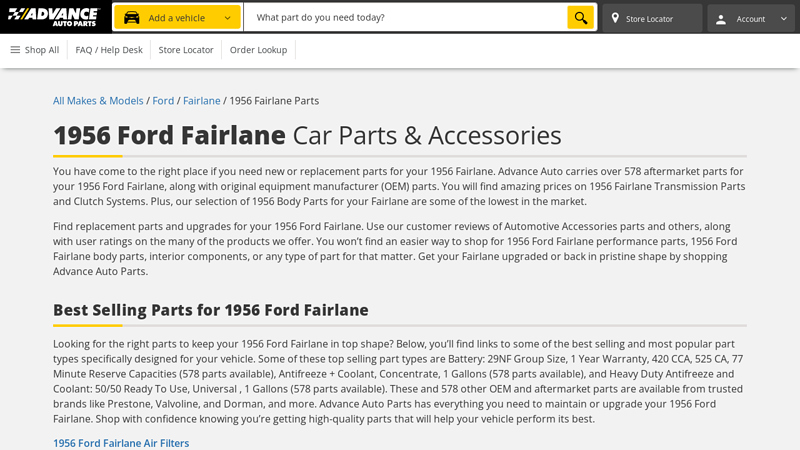800x450 pixels.
Task: Click the 'Best Selling Parts for 1956 Ford Fairlane' heading
Action: 211,310
